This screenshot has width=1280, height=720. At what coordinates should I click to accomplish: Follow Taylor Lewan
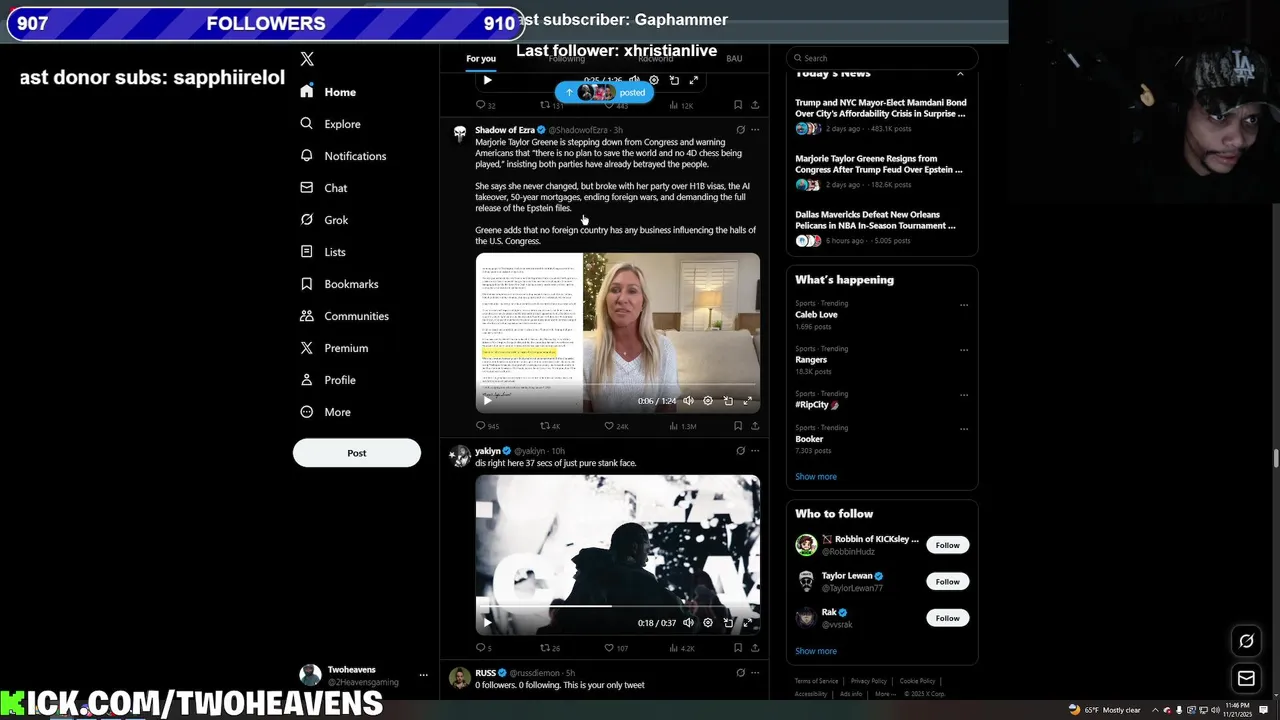tap(947, 581)
